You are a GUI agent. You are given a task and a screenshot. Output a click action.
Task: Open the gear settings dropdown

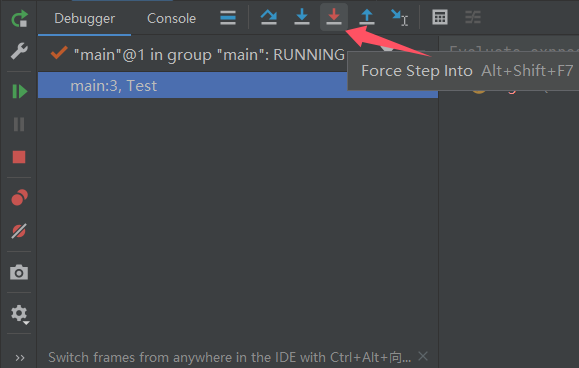tap(19, 314)
